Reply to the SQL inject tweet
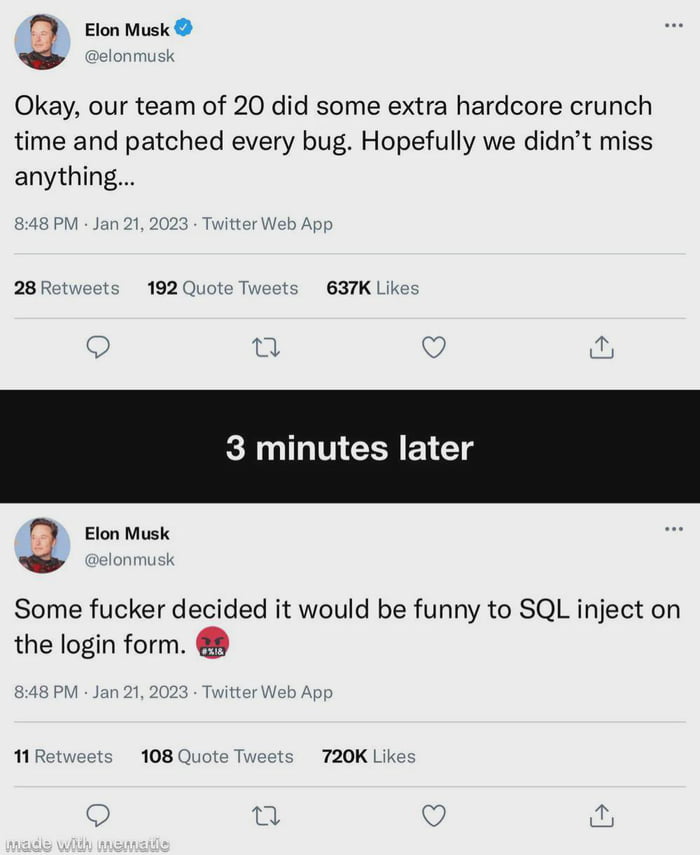Image resolution: width=700 pixels, height=855 pixels. 98,815
